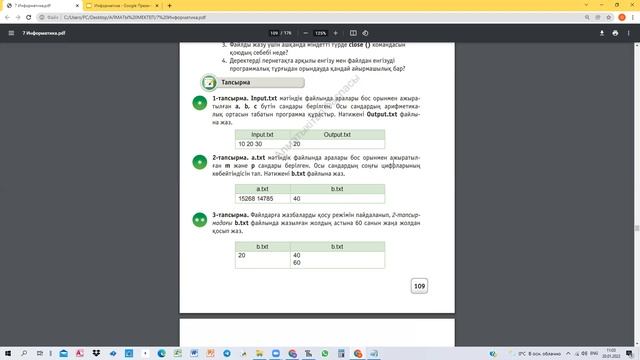The height and width of the screenshot is (360, 640).
Task: Print the PDF document
Action: pyautogui.click(x=615, y=33)
